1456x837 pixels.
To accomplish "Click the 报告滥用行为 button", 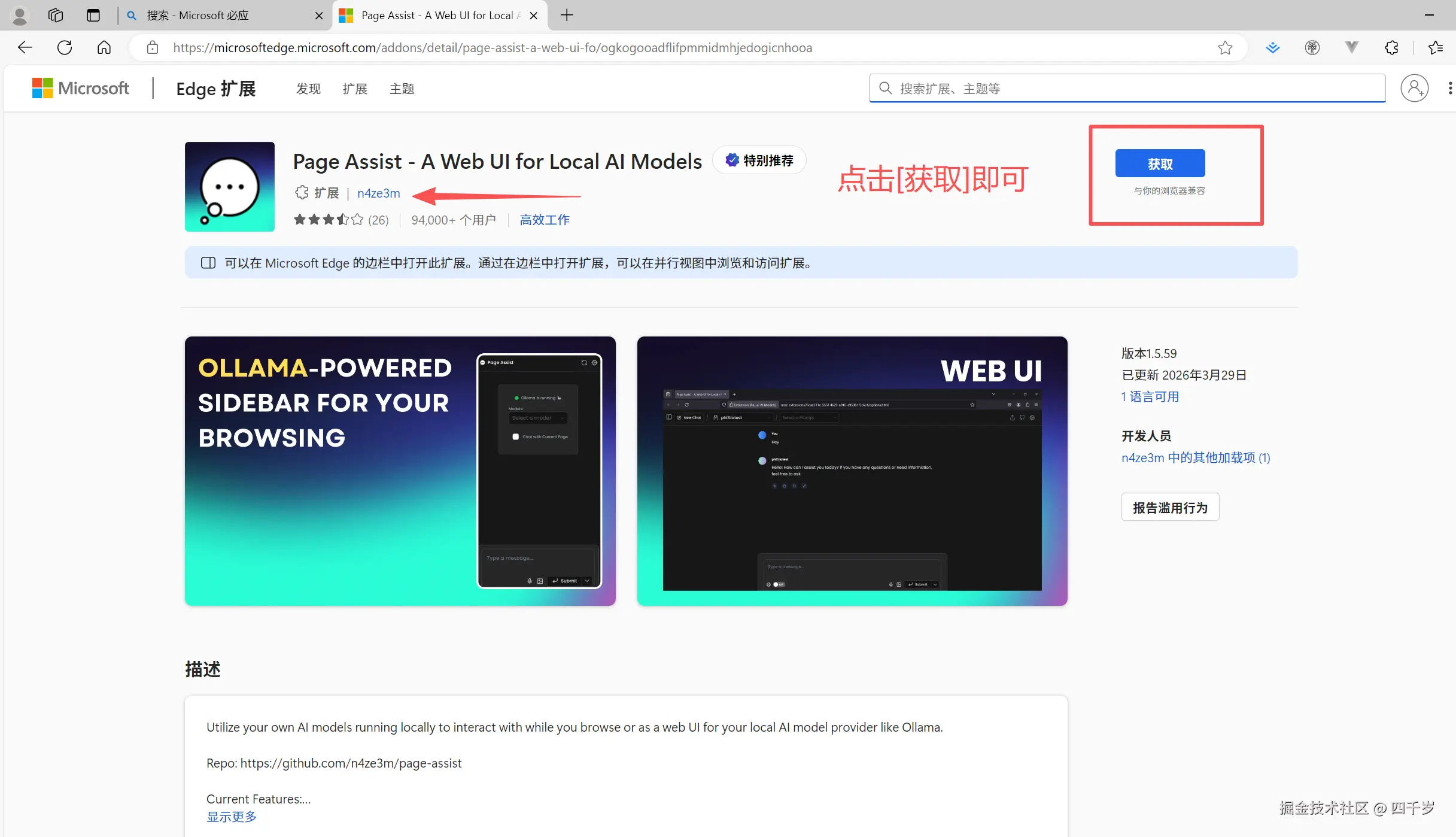I will [1170, 508].
